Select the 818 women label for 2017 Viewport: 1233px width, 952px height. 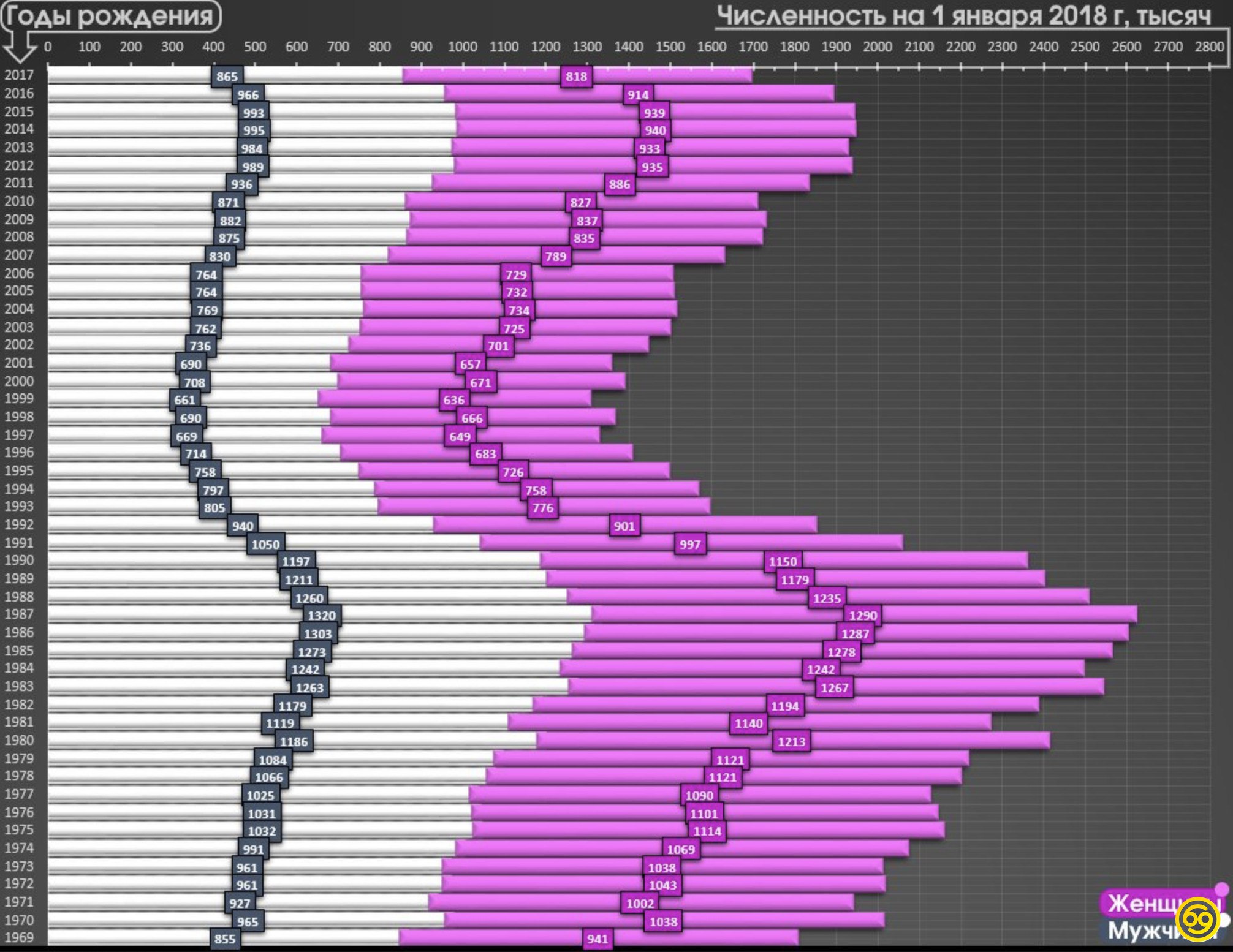[576, 77]
